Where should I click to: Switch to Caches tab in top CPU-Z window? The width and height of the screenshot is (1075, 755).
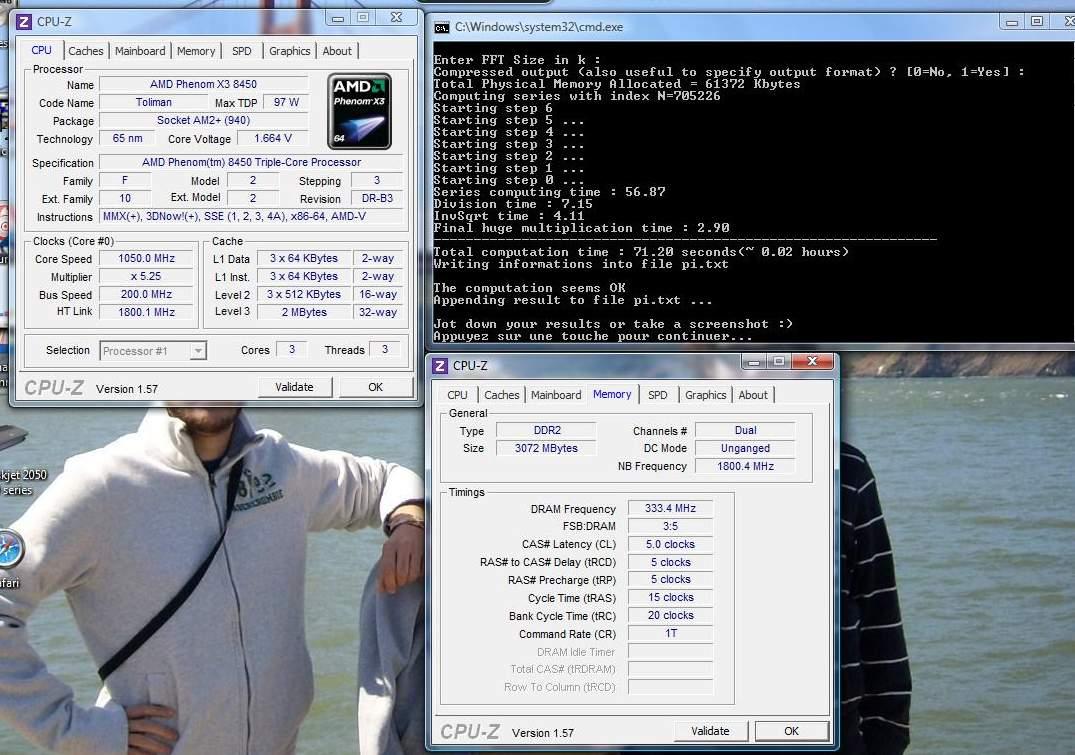[86, 51]
